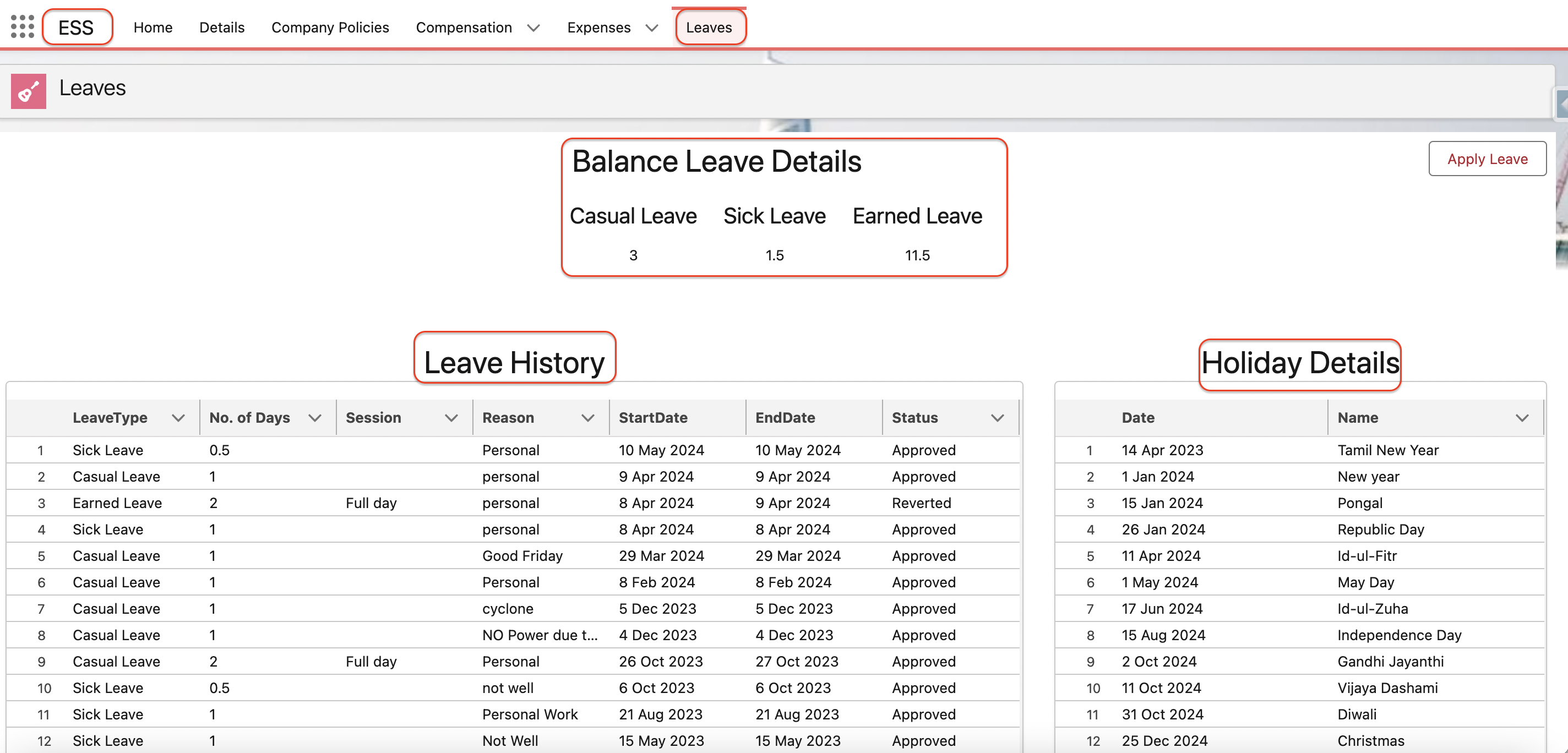Click the Apply Leave button
Image resolution: width=1568 pixels, height=753 pixels.
click(x=1487, y=159)
